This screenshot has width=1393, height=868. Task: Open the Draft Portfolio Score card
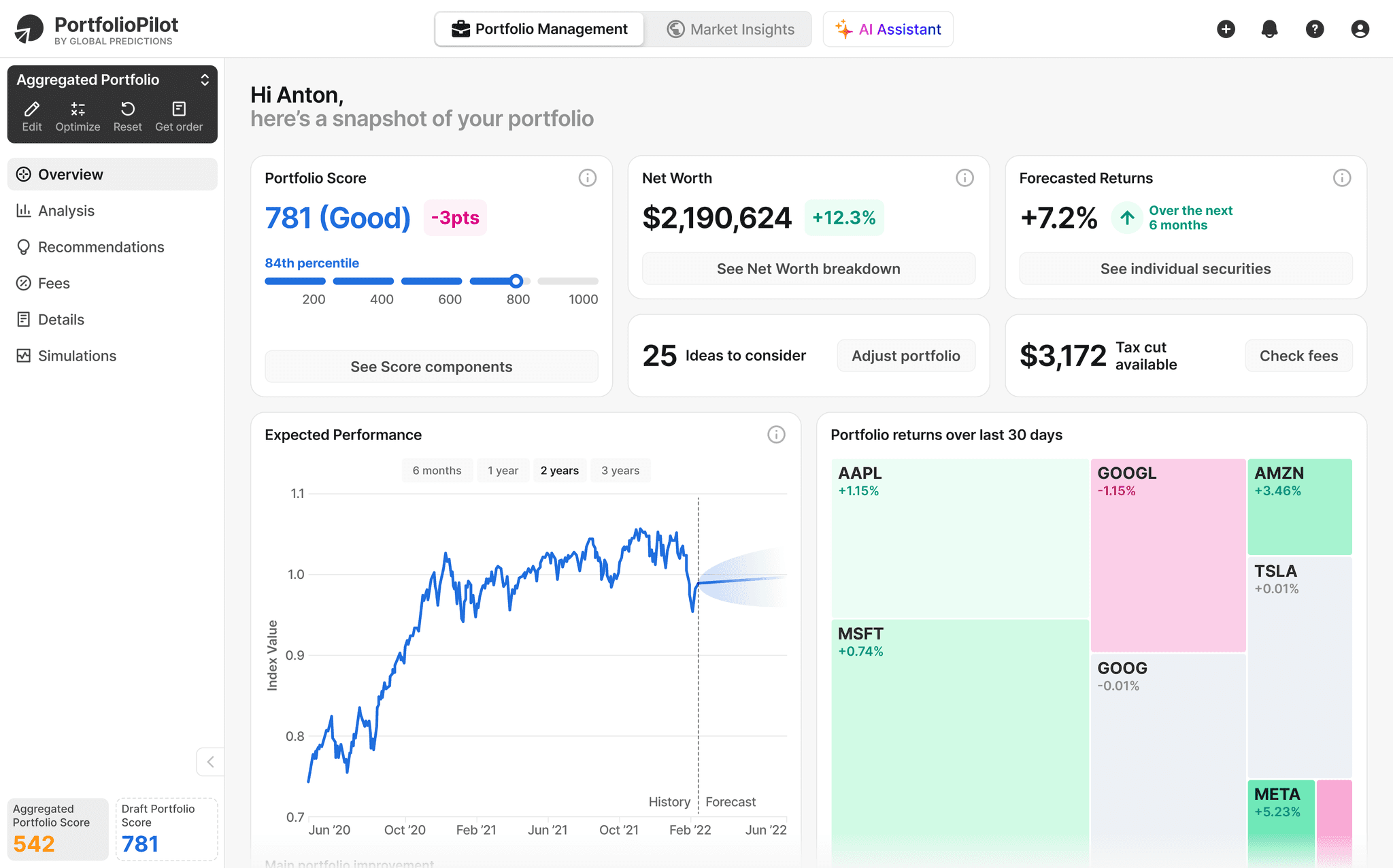click(167, 829)
